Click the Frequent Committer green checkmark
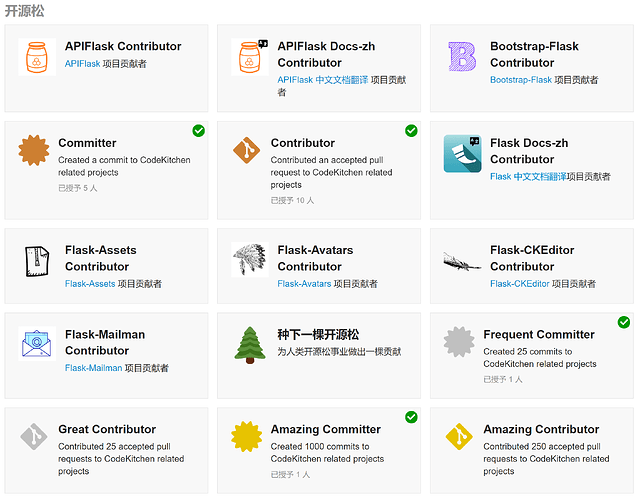The width and height of the screenshot is (641, 500). [x=624, y=321]
